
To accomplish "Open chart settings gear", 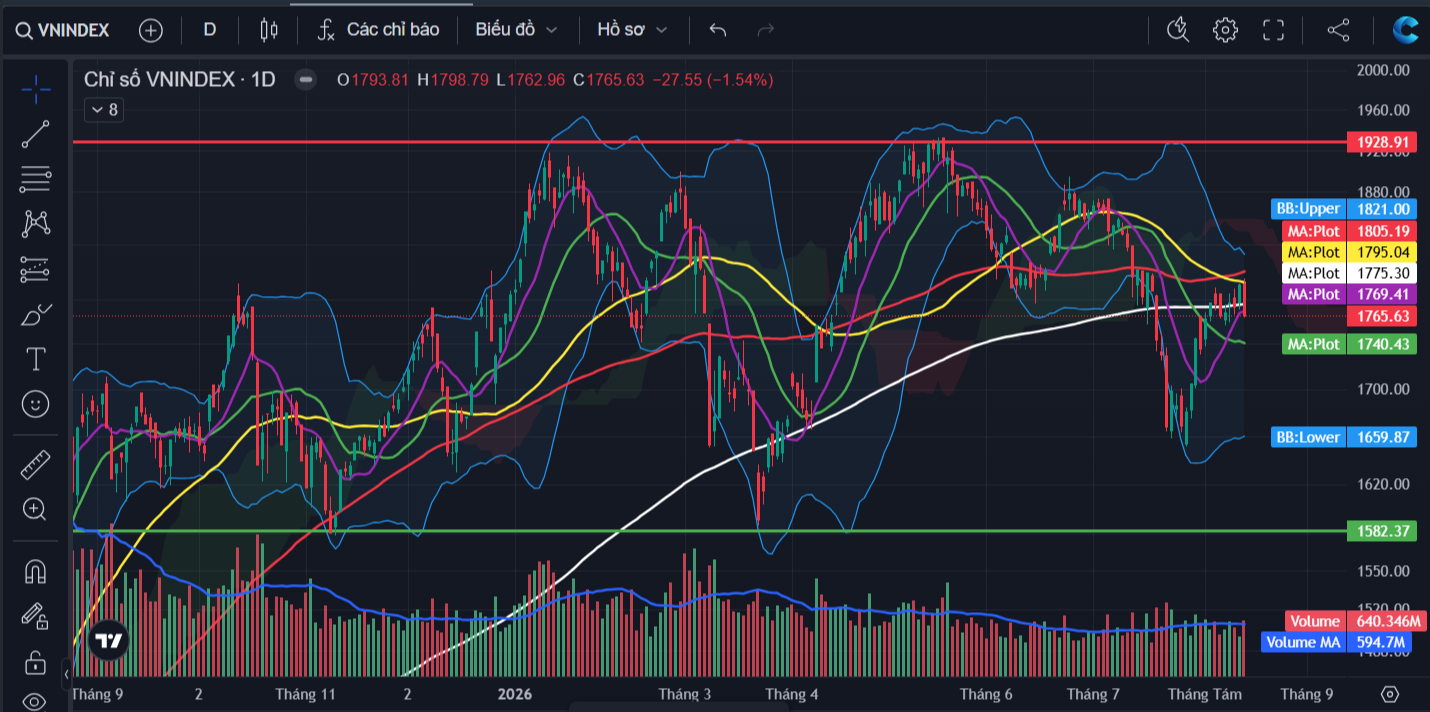I will point(1225,30).
